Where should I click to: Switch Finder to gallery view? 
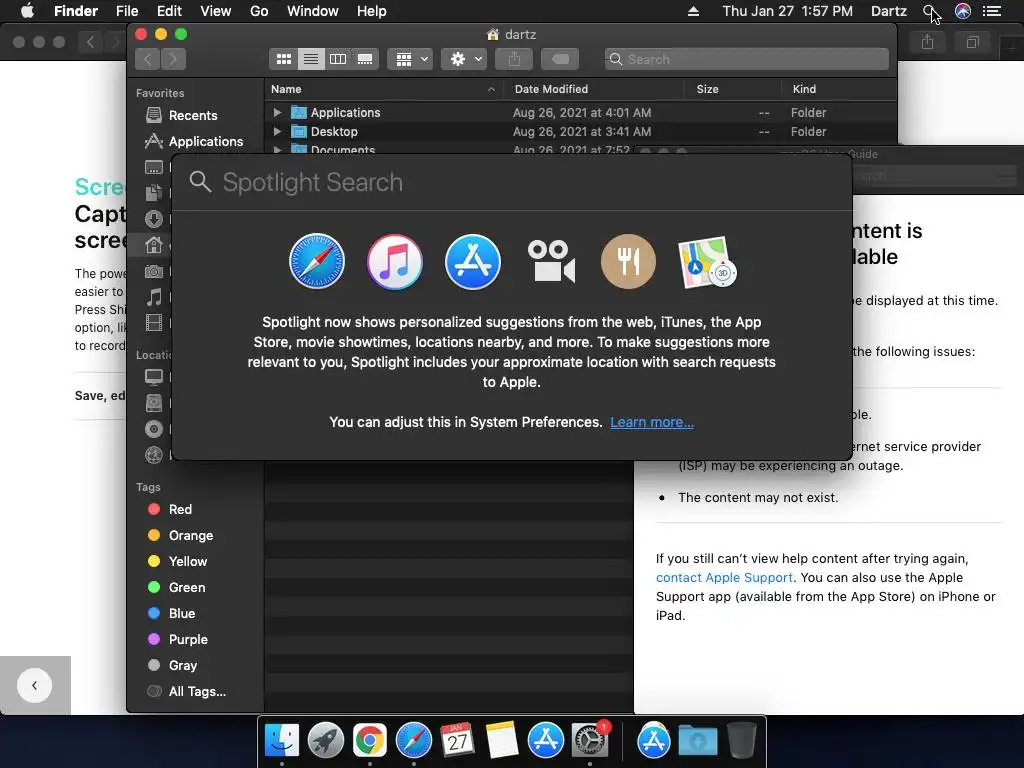click(x=365, y=59)
